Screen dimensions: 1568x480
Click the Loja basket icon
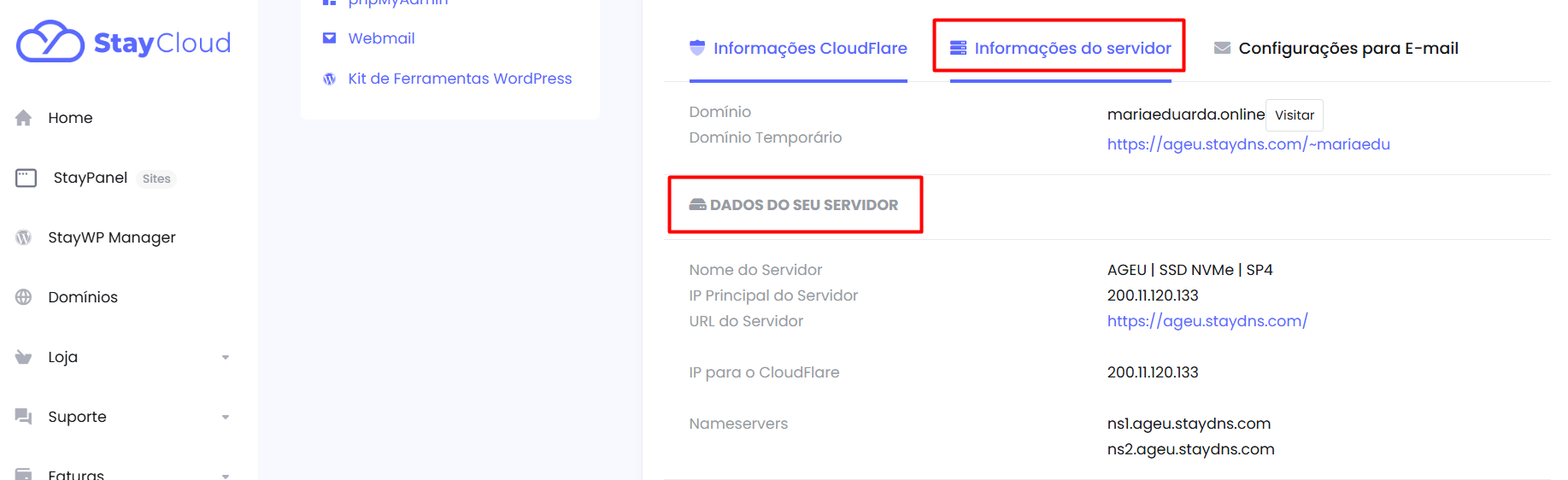pos(24,357)
